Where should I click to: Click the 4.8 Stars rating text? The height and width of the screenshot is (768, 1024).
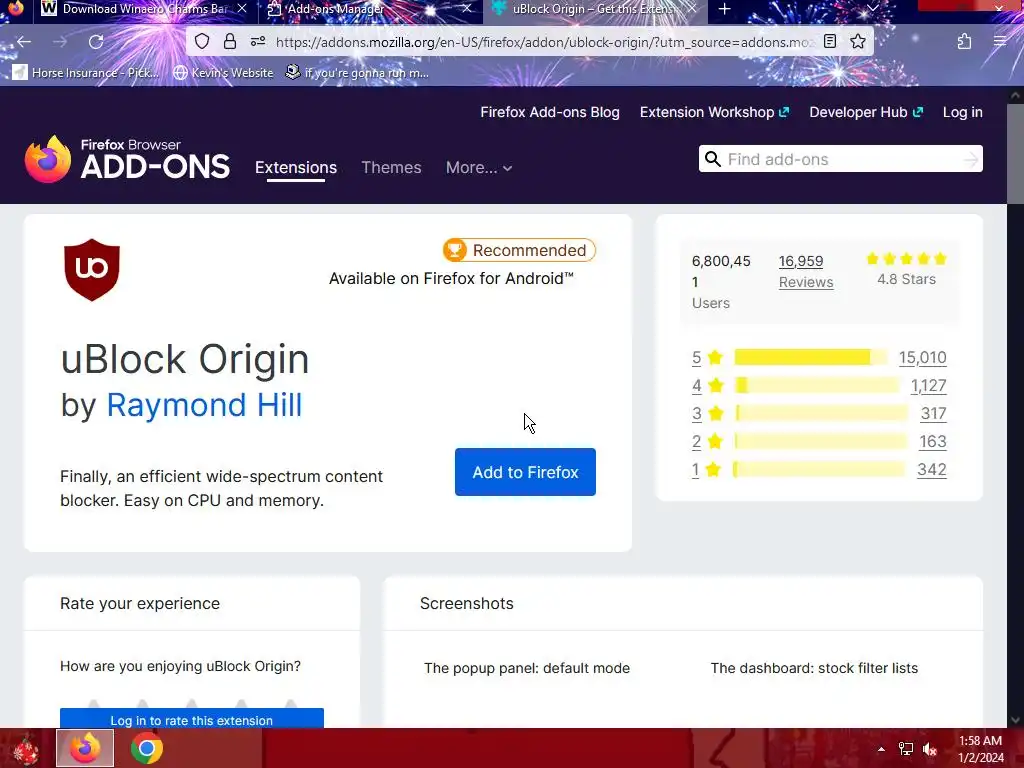tap(906, 280)
